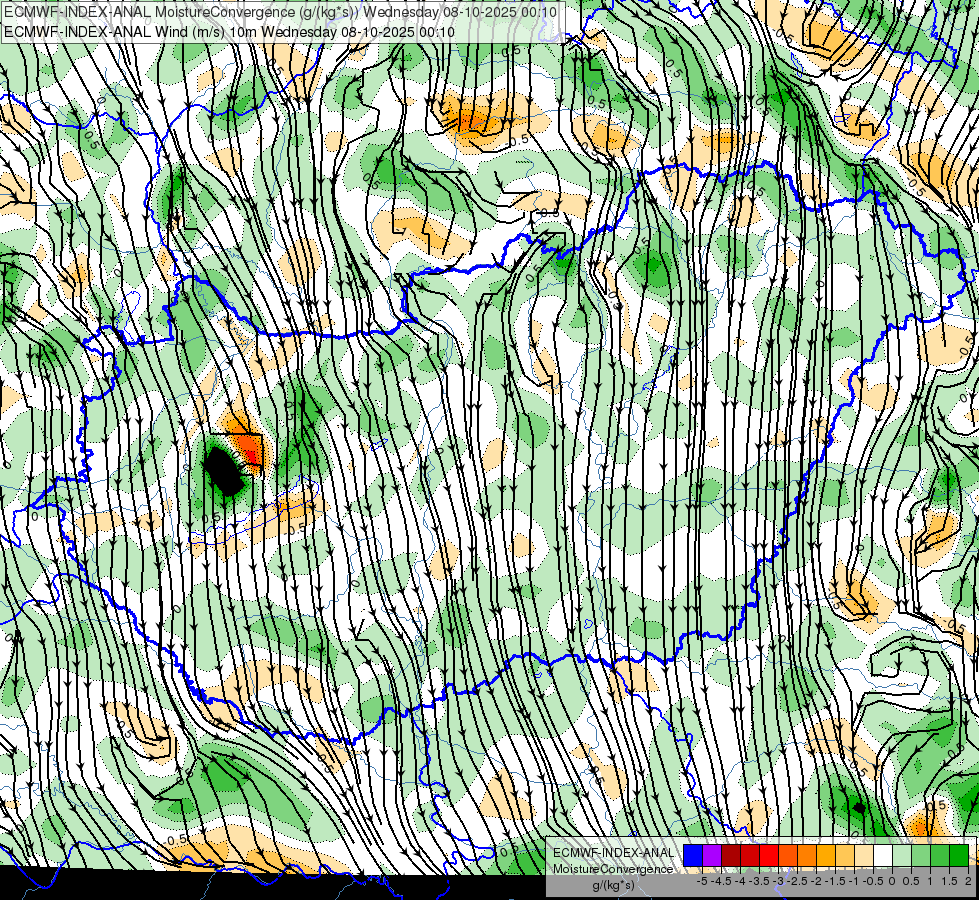Select the purple legend swatch
This screenshot has height=900, width=979.
[712, 855]
